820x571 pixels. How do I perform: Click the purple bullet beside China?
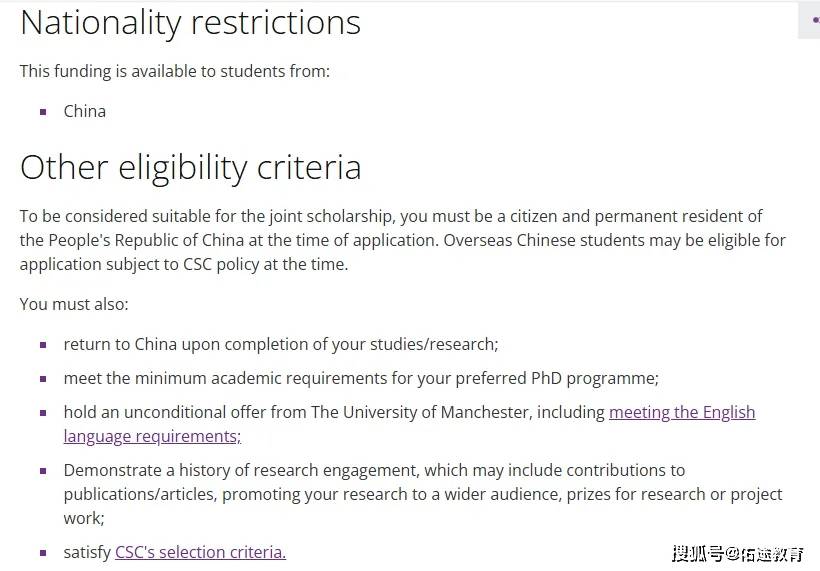pyautogui.click(x=43, y=112)
